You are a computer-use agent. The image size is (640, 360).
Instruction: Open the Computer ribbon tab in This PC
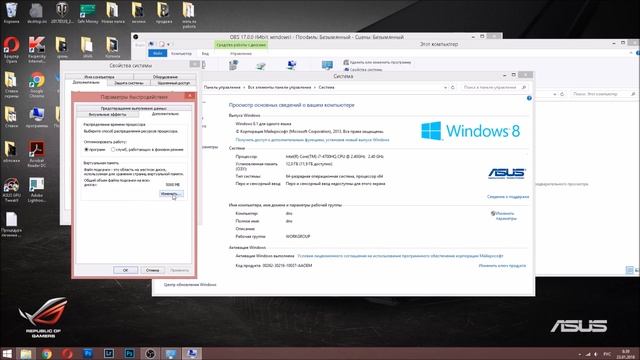pos(181,53)
